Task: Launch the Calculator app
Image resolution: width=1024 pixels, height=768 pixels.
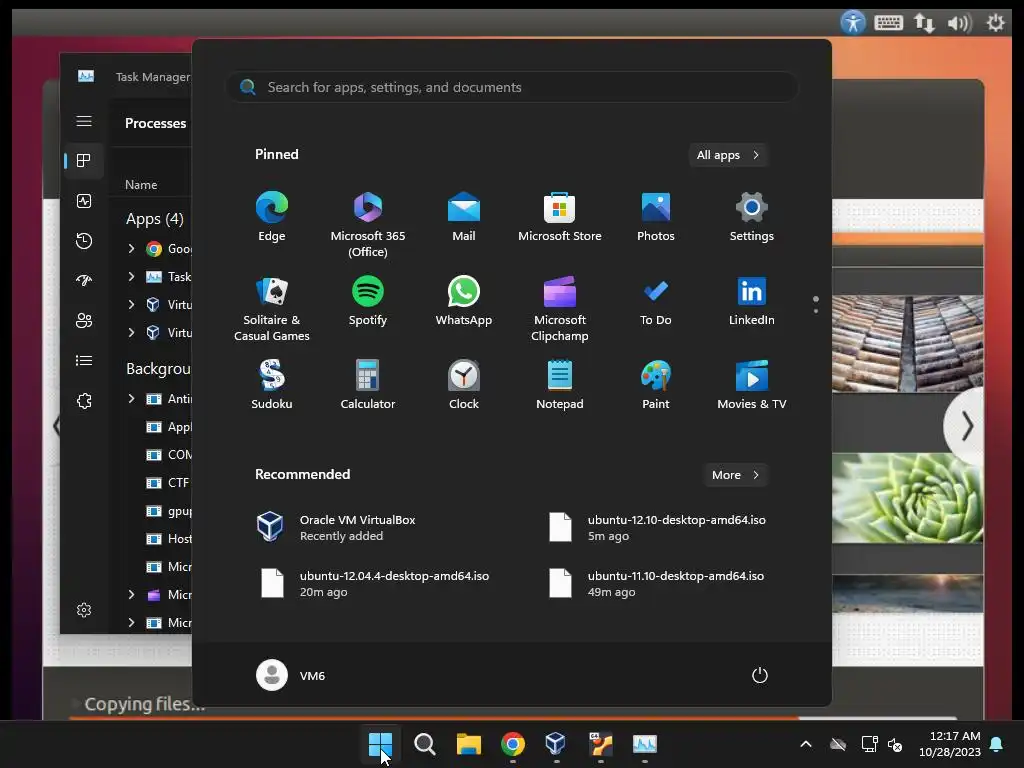Action: pos(368,385)
